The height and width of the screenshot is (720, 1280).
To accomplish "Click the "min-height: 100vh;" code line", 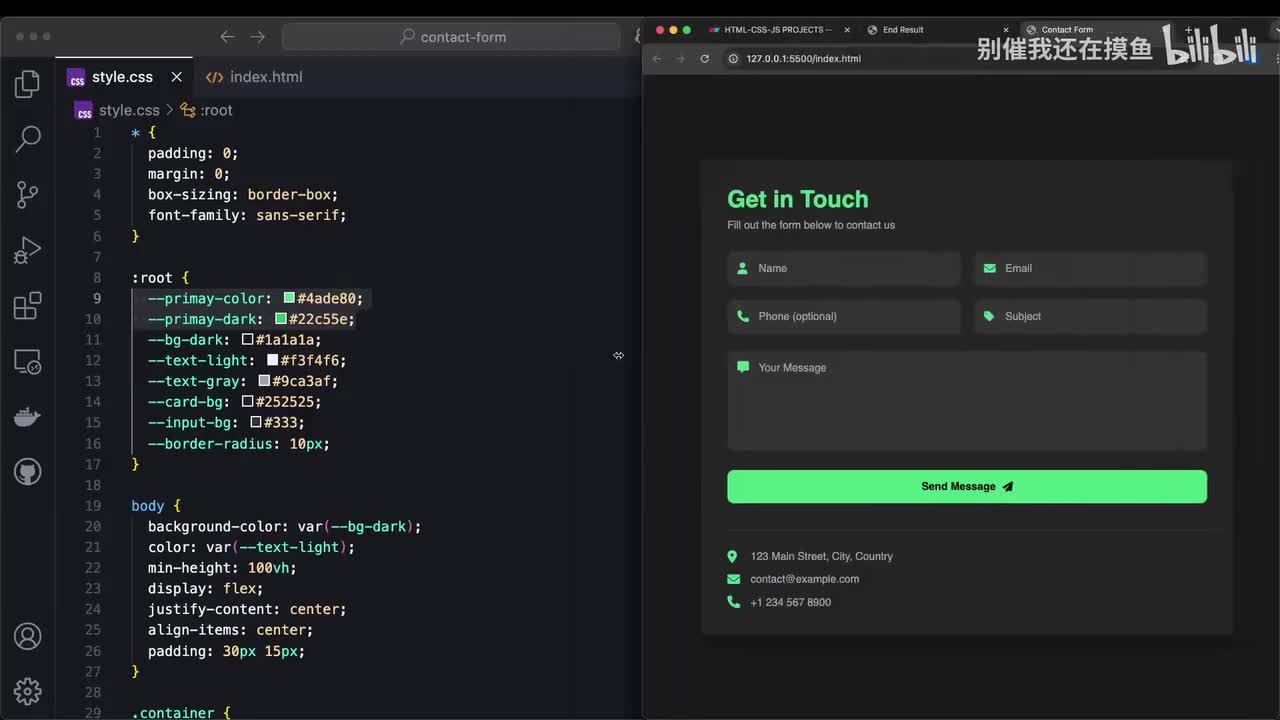I will pyautogui.click(x=222, y=568).
